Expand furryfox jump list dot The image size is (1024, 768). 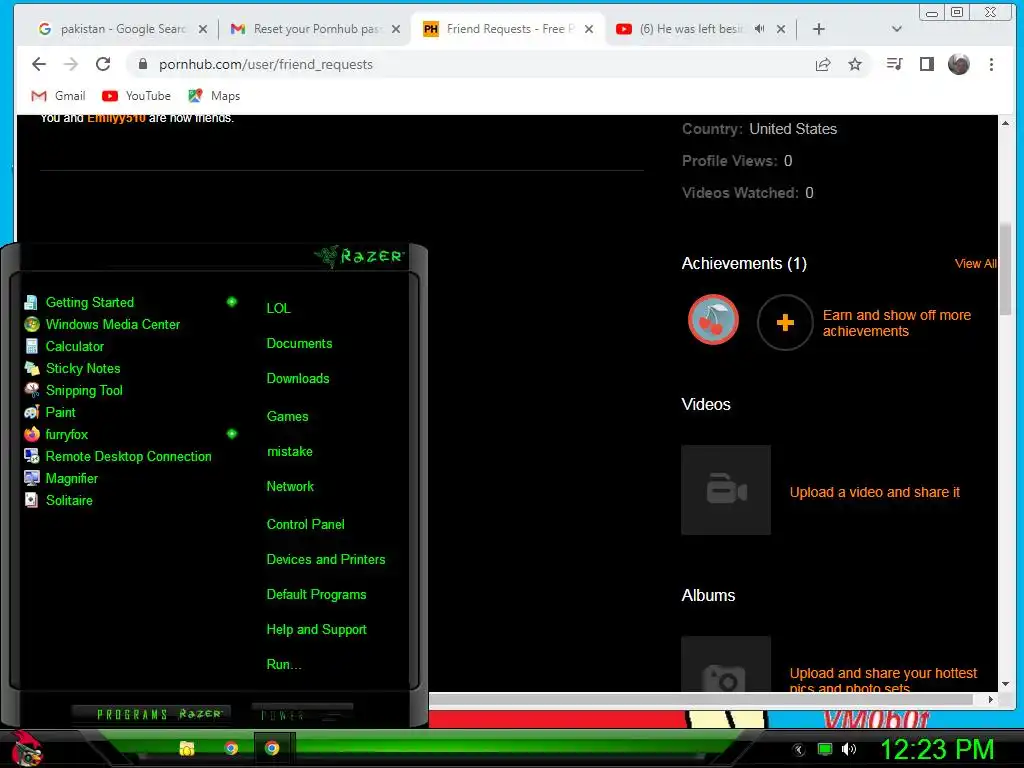click(x=231, y=434)
